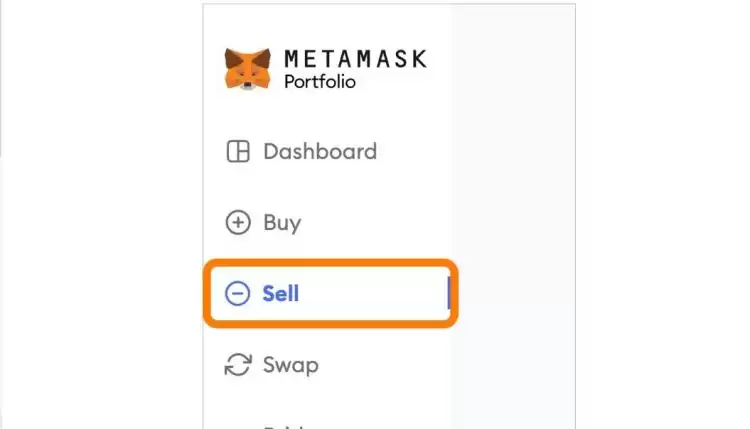Click the blue active indicator beside Sell
Image resolution: width=750 pixels, height=429 pixels.
tap(449, 293)
